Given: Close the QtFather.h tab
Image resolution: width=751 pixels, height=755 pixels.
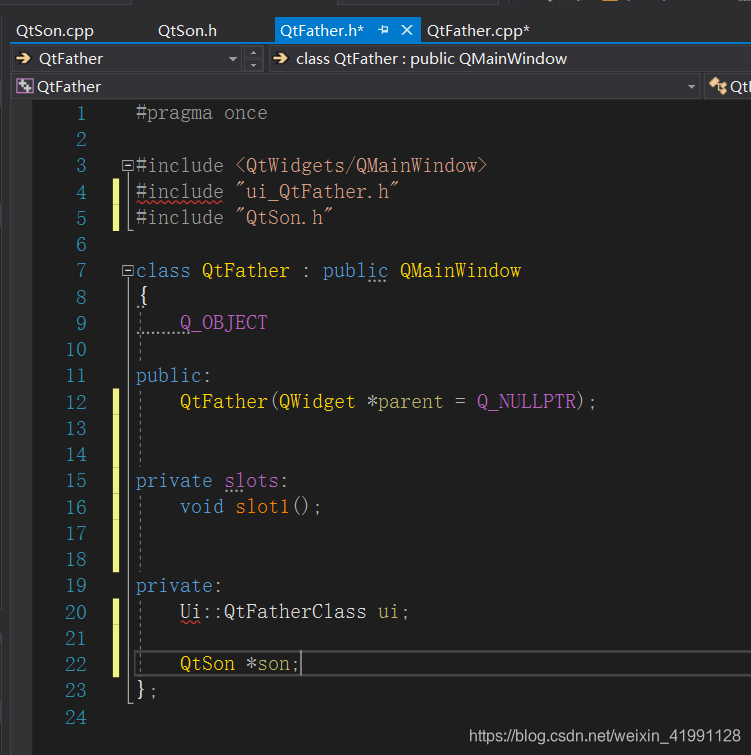Looking at the screenshot, I should coord(407,30).
